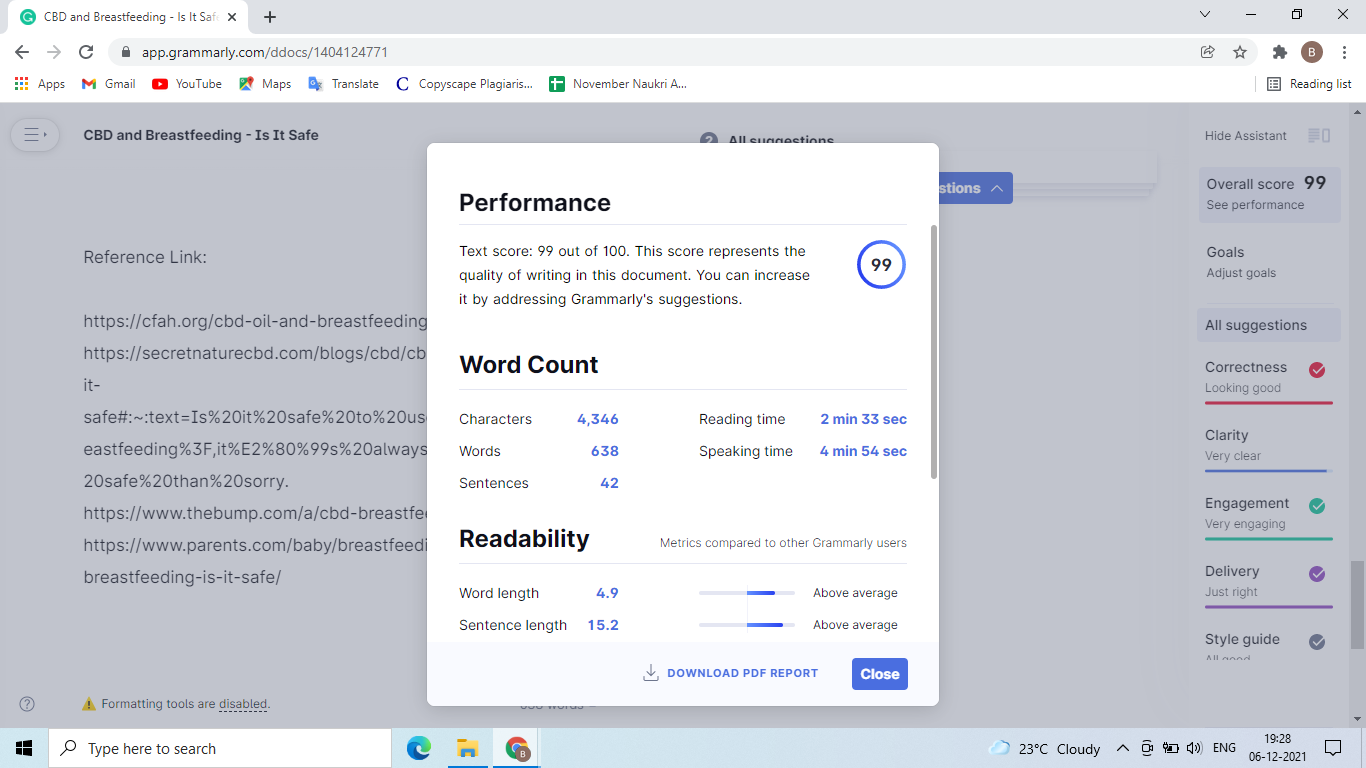Click the Performance dialog scrollbar

coord(934,352)
